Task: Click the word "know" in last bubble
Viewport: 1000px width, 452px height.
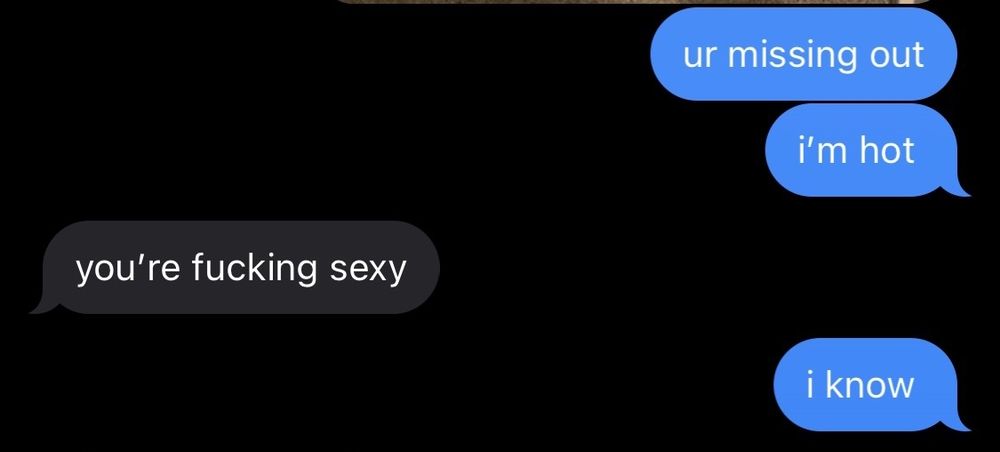Action: coord(869,385)
